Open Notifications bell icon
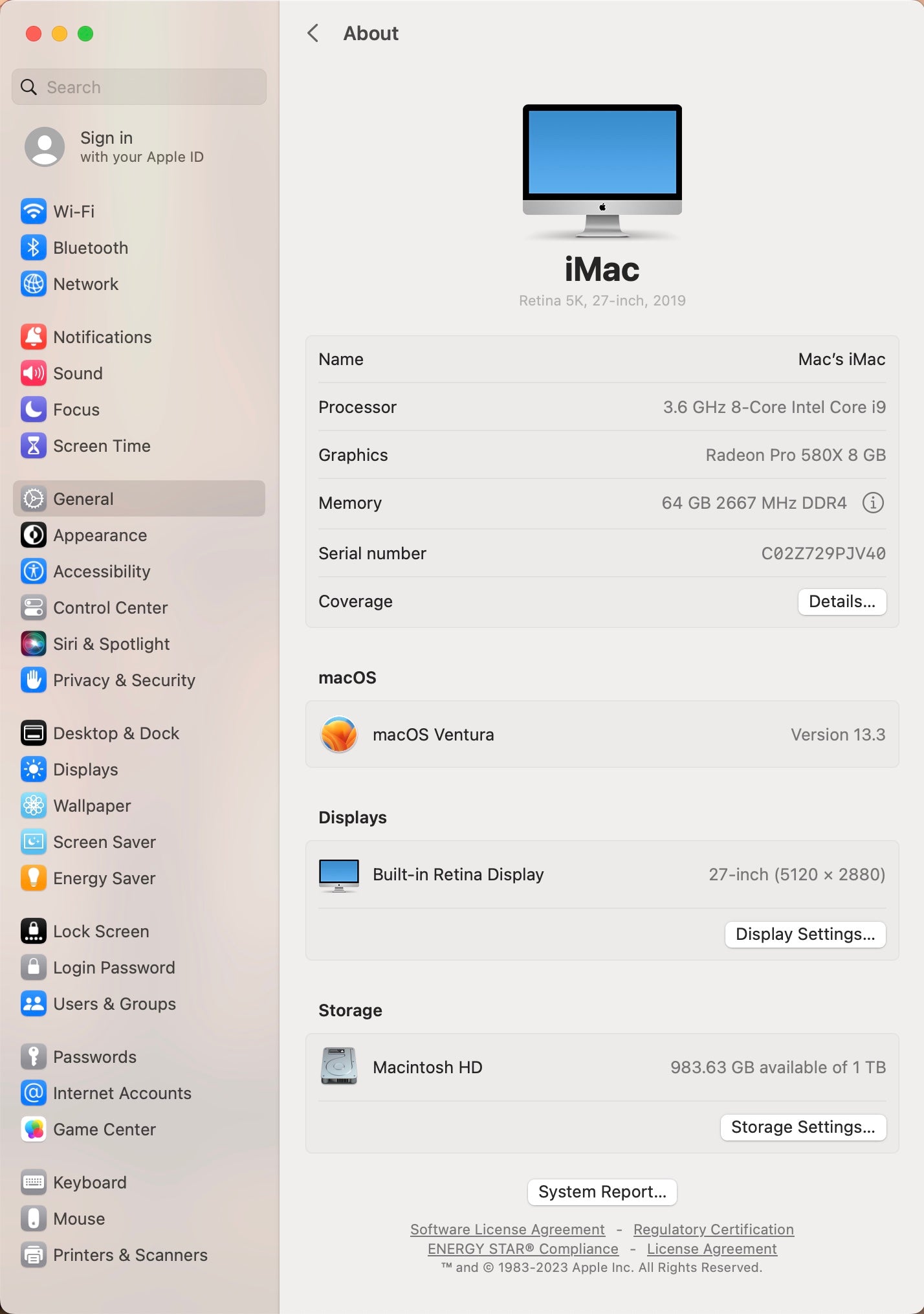 (34, 337)
